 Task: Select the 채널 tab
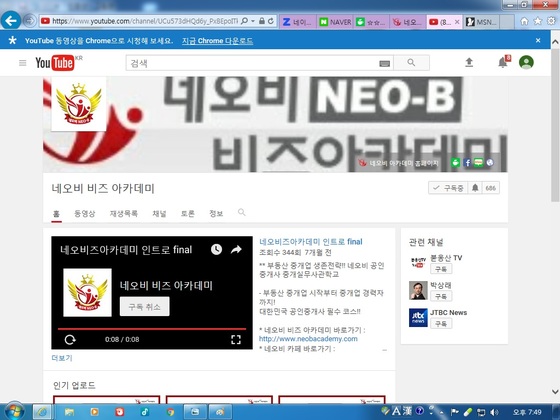point(159,214)
